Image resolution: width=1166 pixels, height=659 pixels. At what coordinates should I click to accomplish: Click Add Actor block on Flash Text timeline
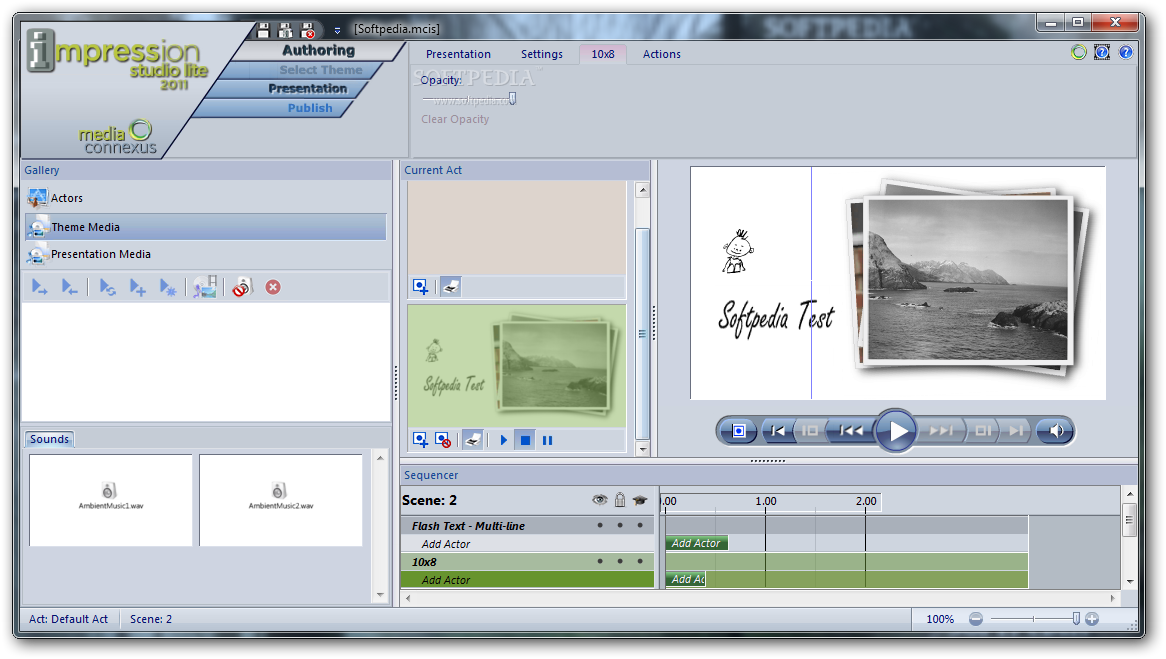pyautogui.click(x=696, y=544)
